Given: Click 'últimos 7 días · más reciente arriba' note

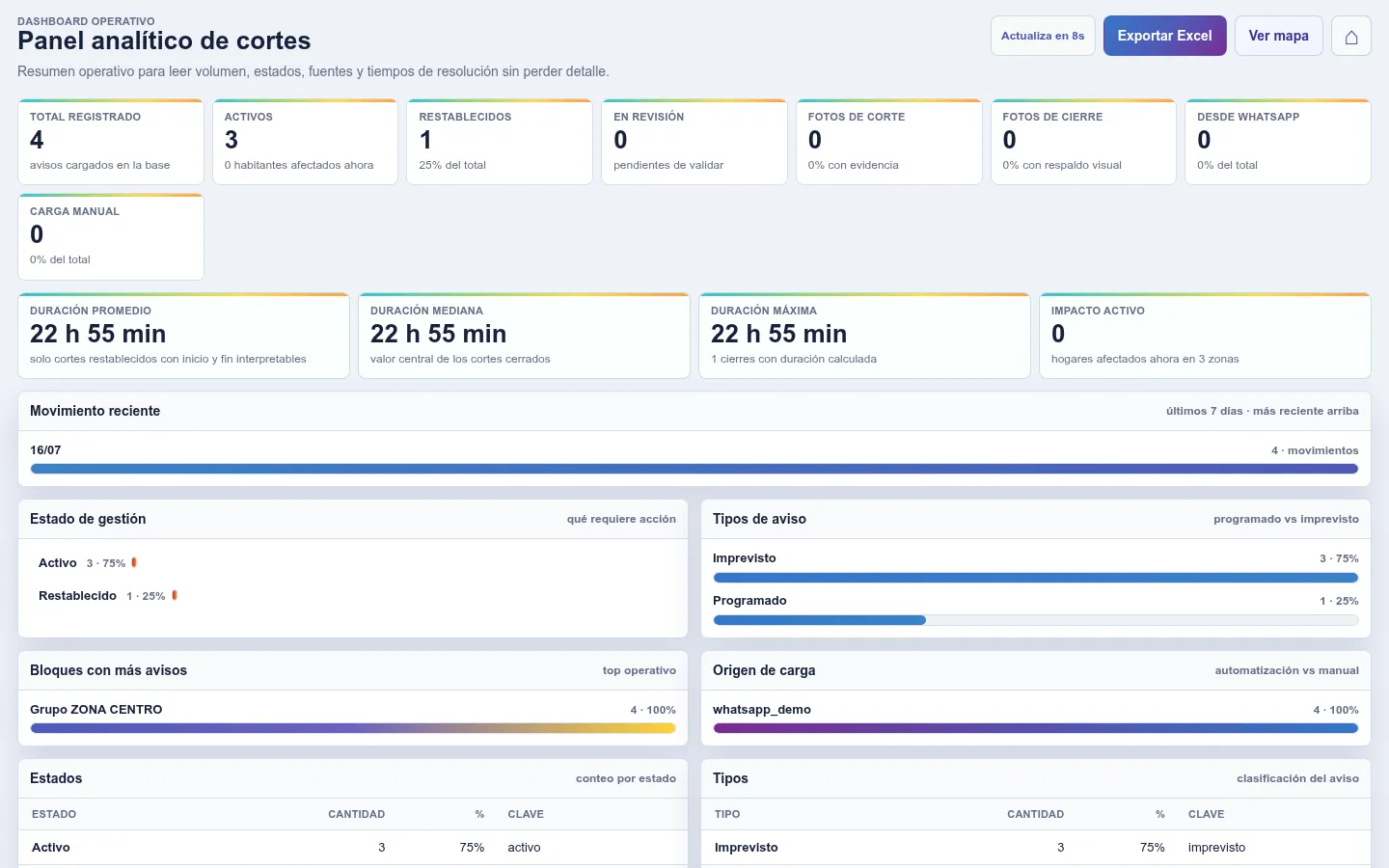Looking at the screenshot, I should pyautogui.click(x=1262, y=411).
